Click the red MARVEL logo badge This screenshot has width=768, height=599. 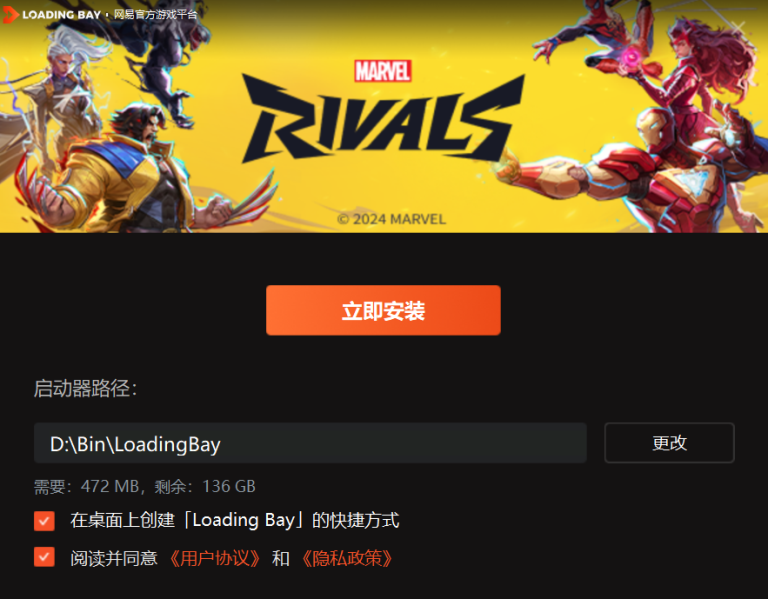point(383,71)
